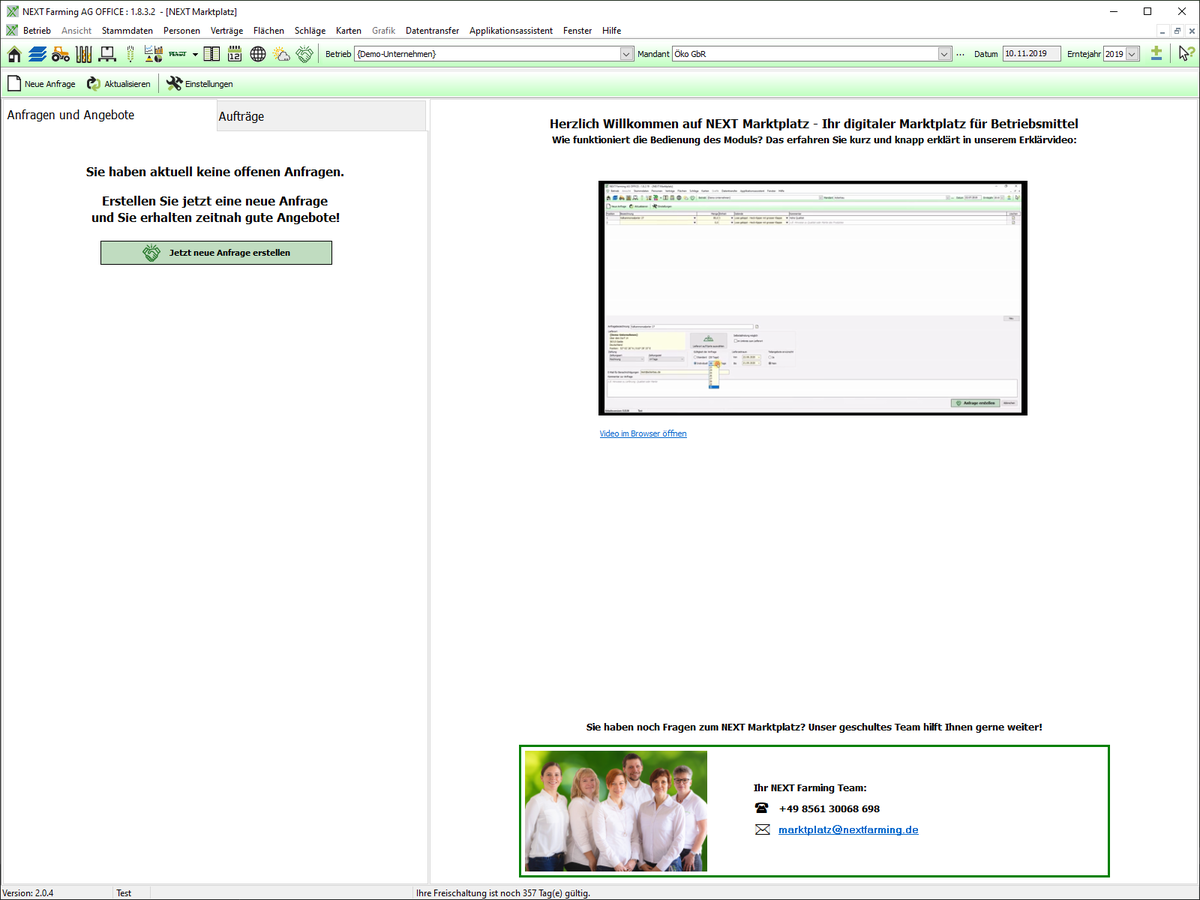1200x900 pixels.
Task: Open the Schläge menu
Action: click(310, 31)
